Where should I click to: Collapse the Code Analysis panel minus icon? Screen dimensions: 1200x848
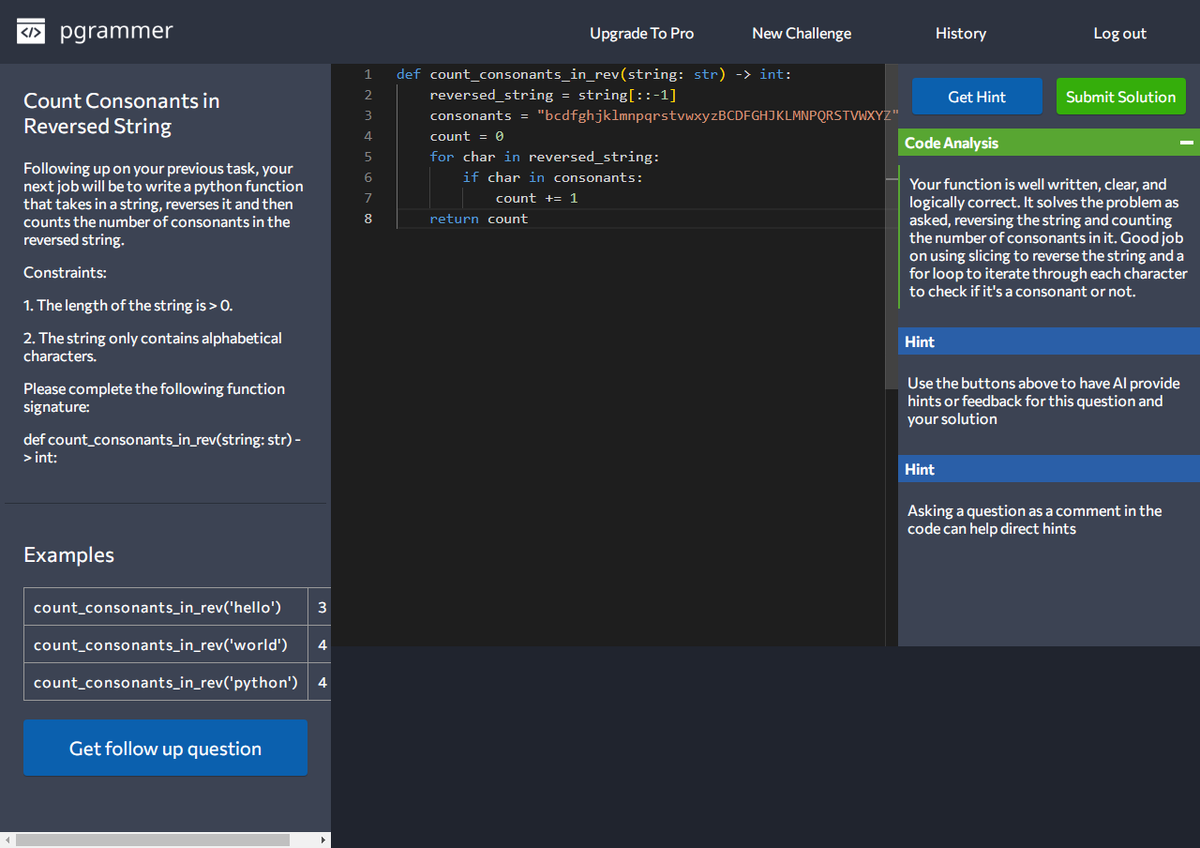(1186, 143)
